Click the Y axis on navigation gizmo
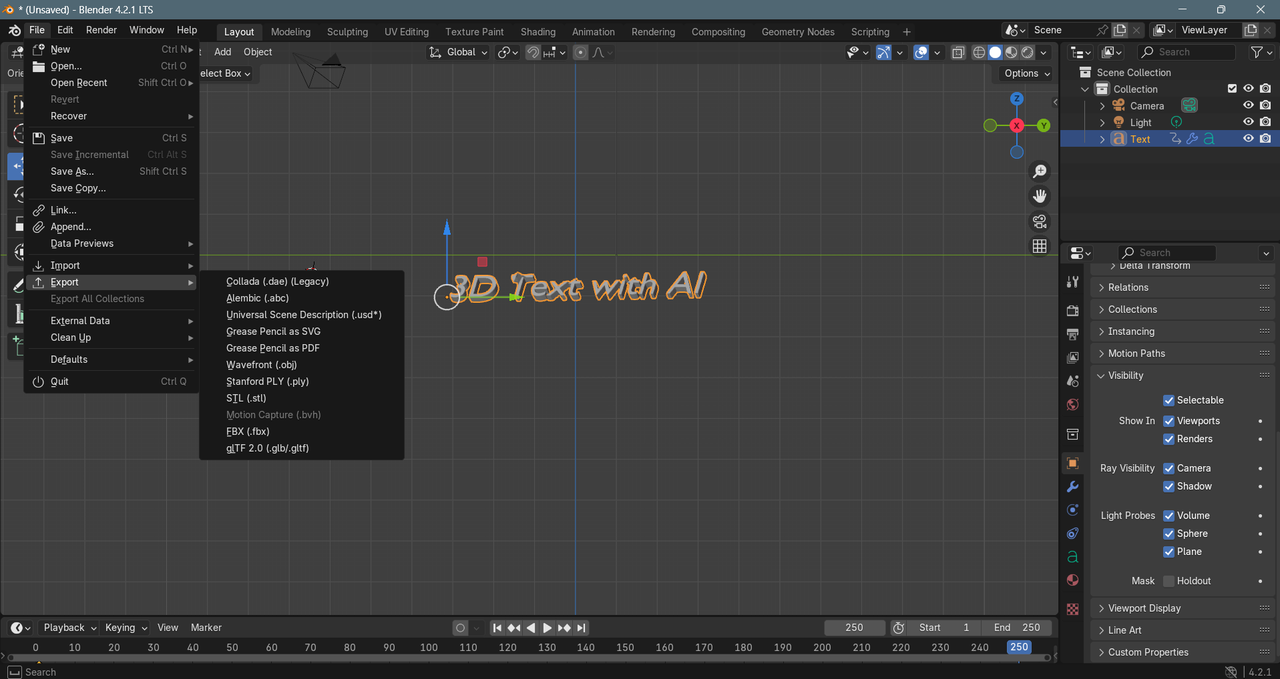1280x679 pixels. point(1044,125)
